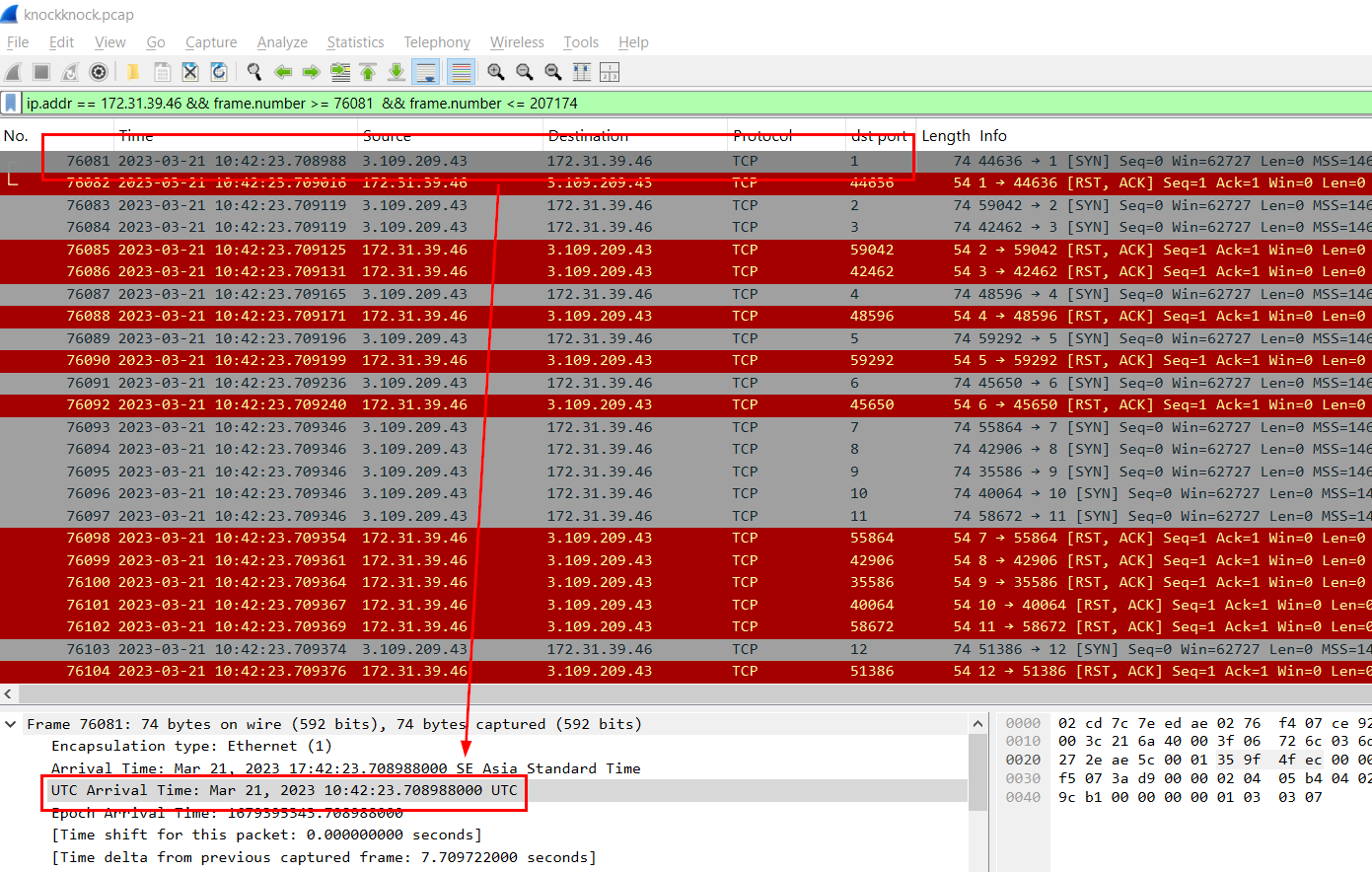The image size is (1372, 872).
Task: Click the find packet magnifier icon
Action: [254, 72]
